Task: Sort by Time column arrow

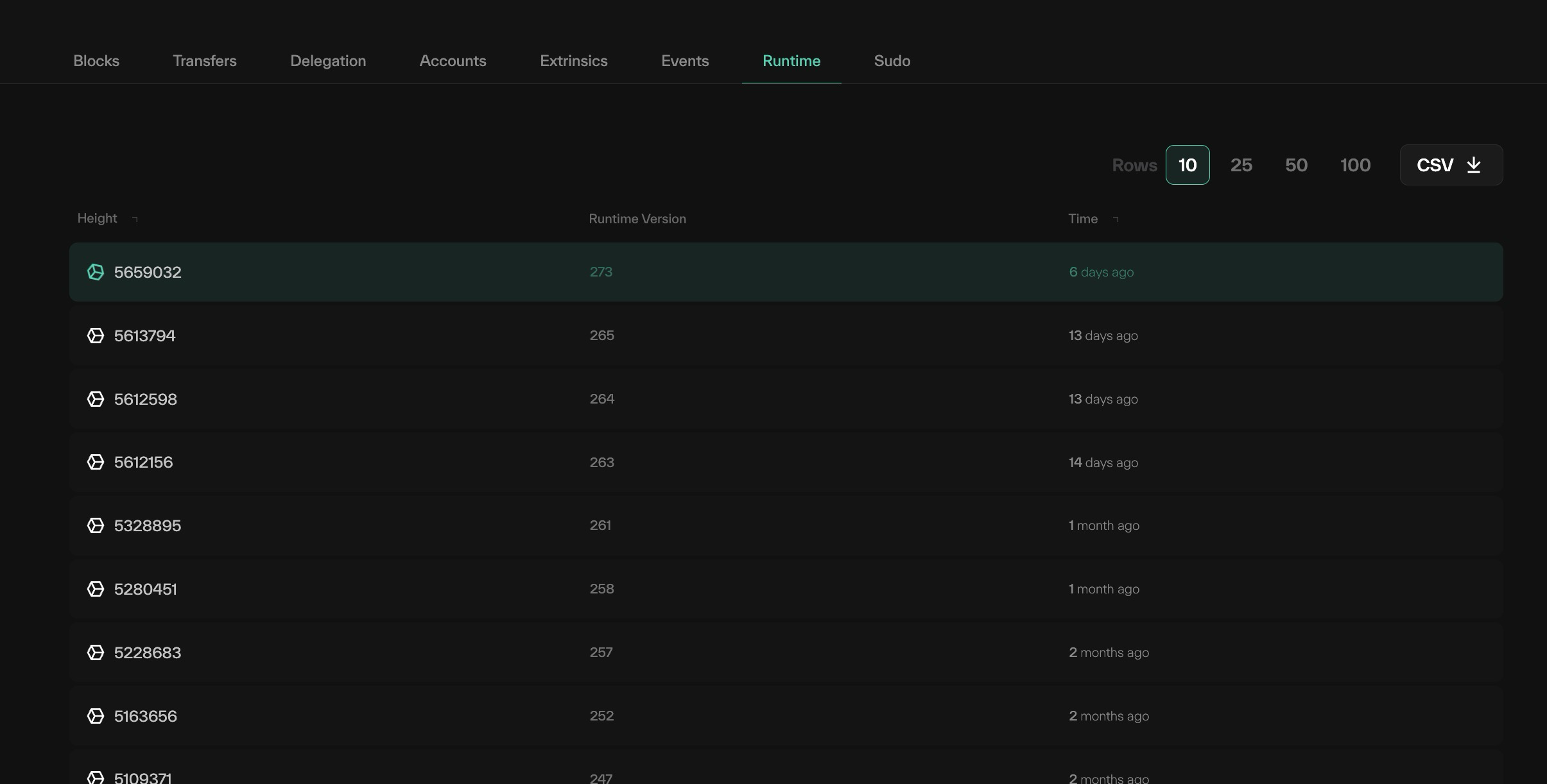Action: 1116,219
